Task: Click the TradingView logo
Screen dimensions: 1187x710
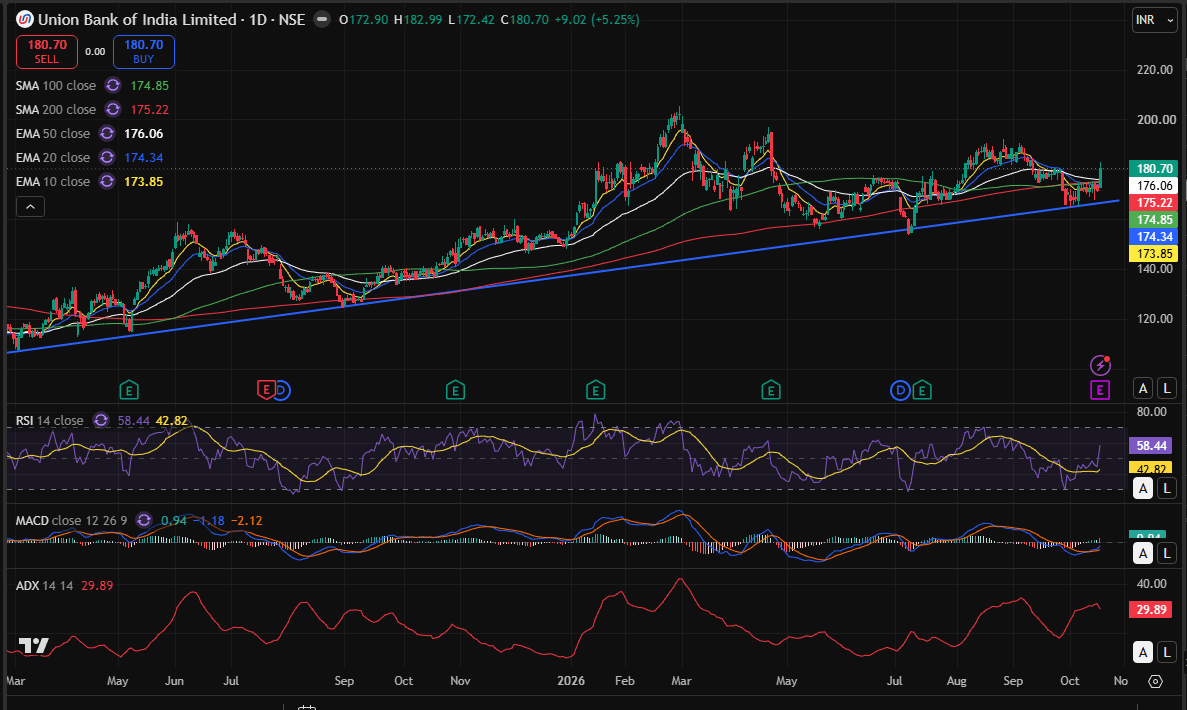Action: point(33,646)
